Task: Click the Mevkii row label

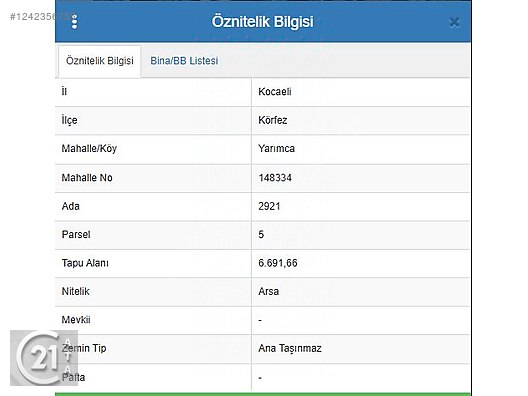Action: tap(76, 320)
